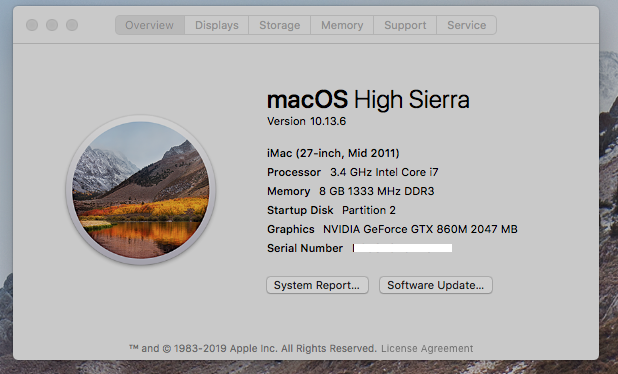Click the 3.4 GHz Intel Core i7 value
The height and width of the screenshot is (374, 618).
(384, 172)
